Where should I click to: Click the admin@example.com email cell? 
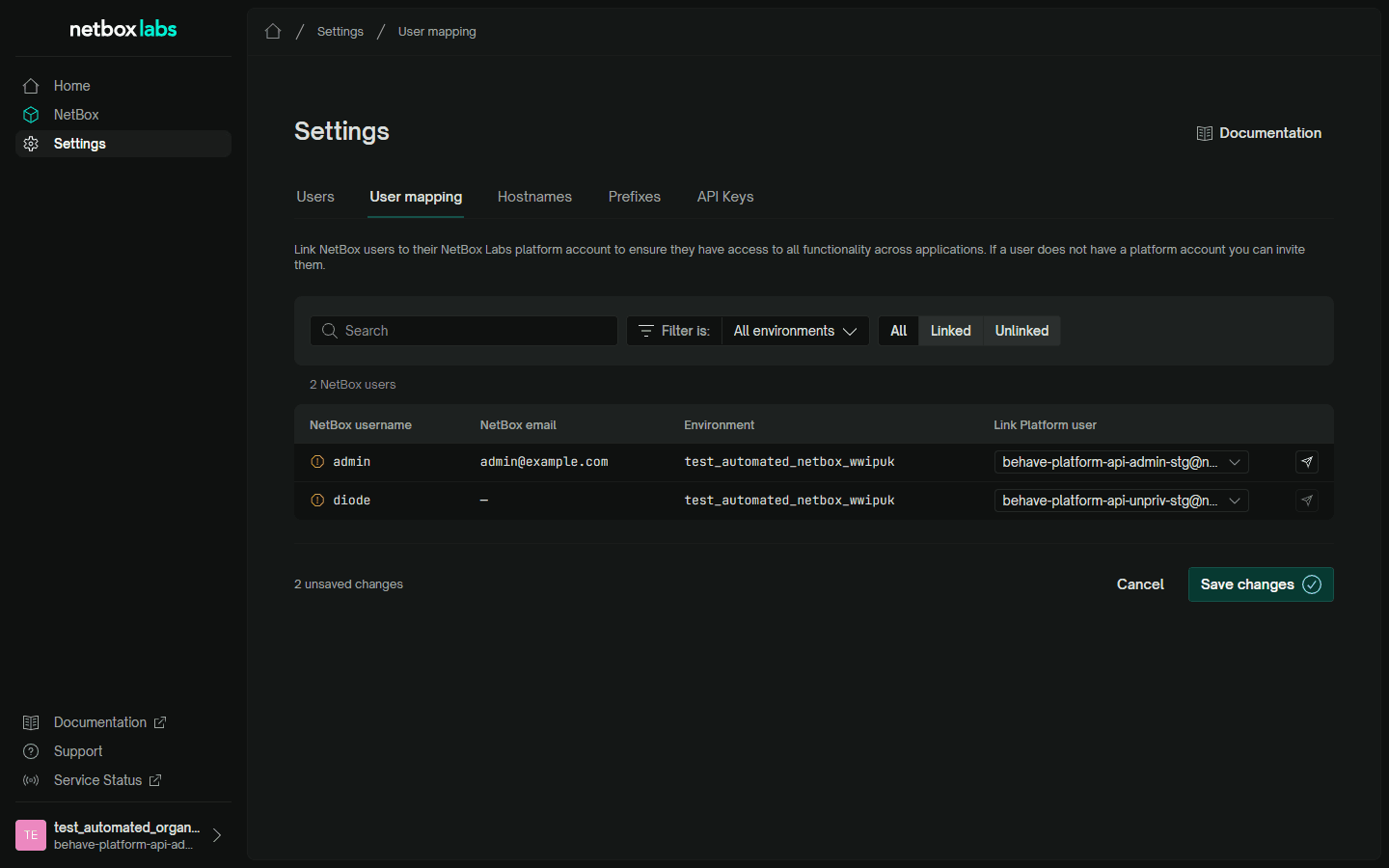pyautogui.click(x=544, y=462)
